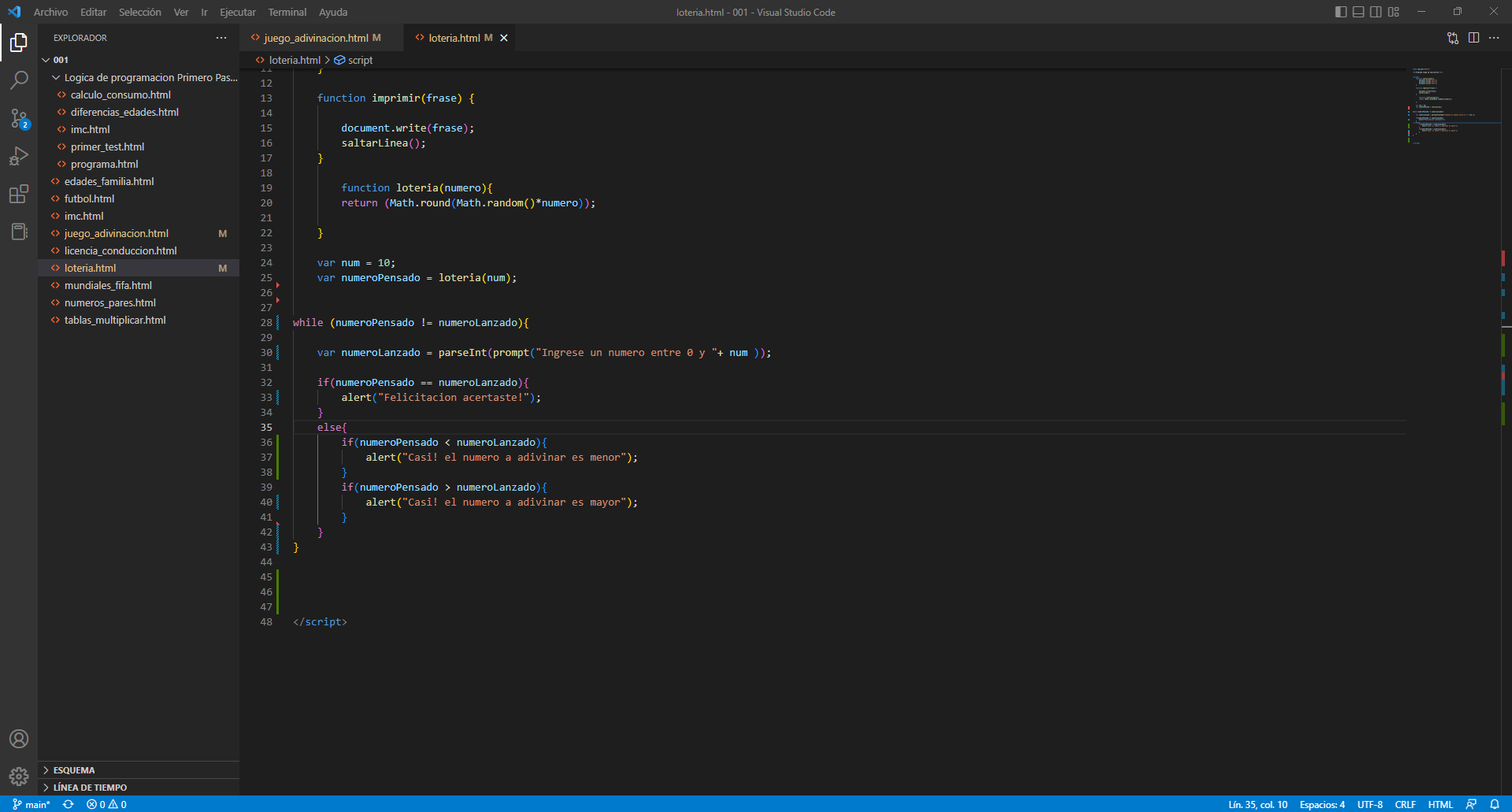Image resolution: width=1512 pixels, height=812 pixels.
Task: Open the Accounts menu icon
Action: [x=19, y=739]
